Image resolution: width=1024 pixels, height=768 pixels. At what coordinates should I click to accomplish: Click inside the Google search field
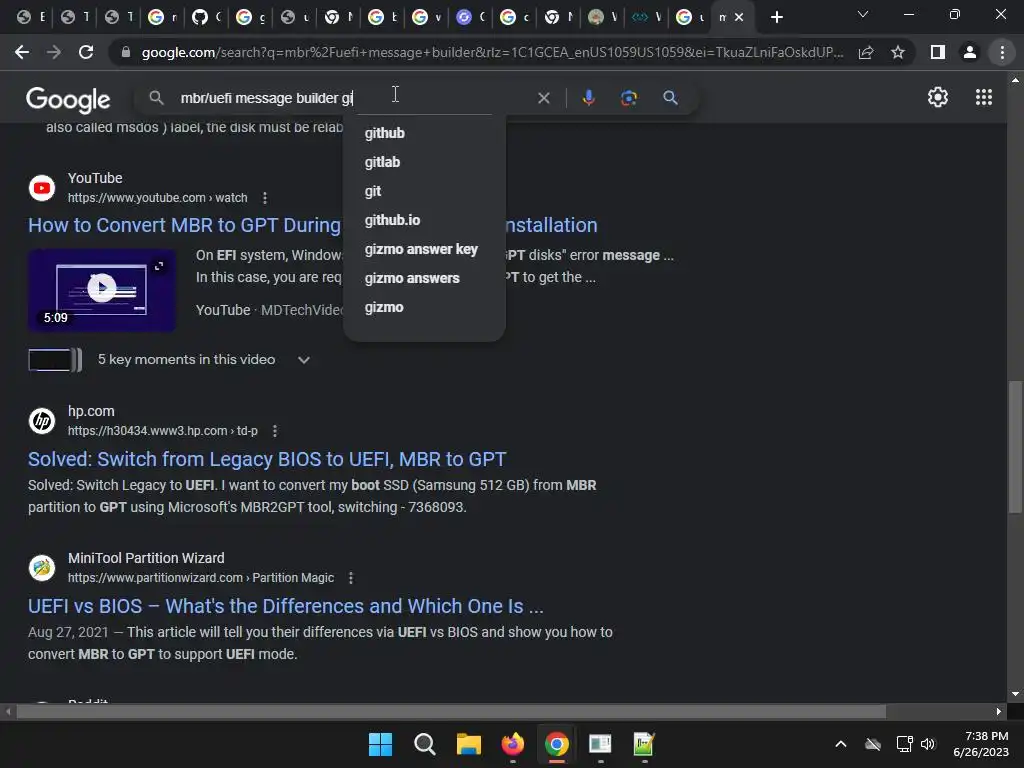click(353, 98)
